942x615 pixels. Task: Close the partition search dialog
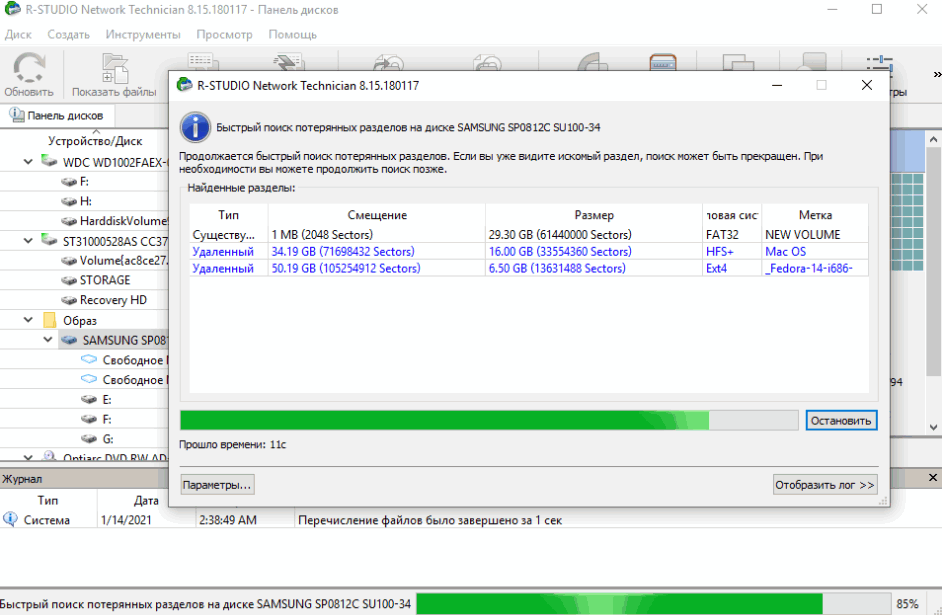[866, 85]
